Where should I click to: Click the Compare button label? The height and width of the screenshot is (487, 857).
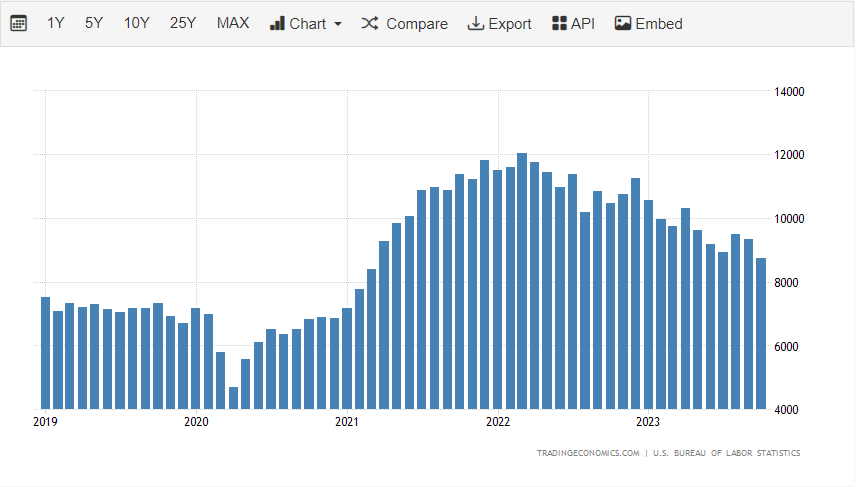pos(416,23)
